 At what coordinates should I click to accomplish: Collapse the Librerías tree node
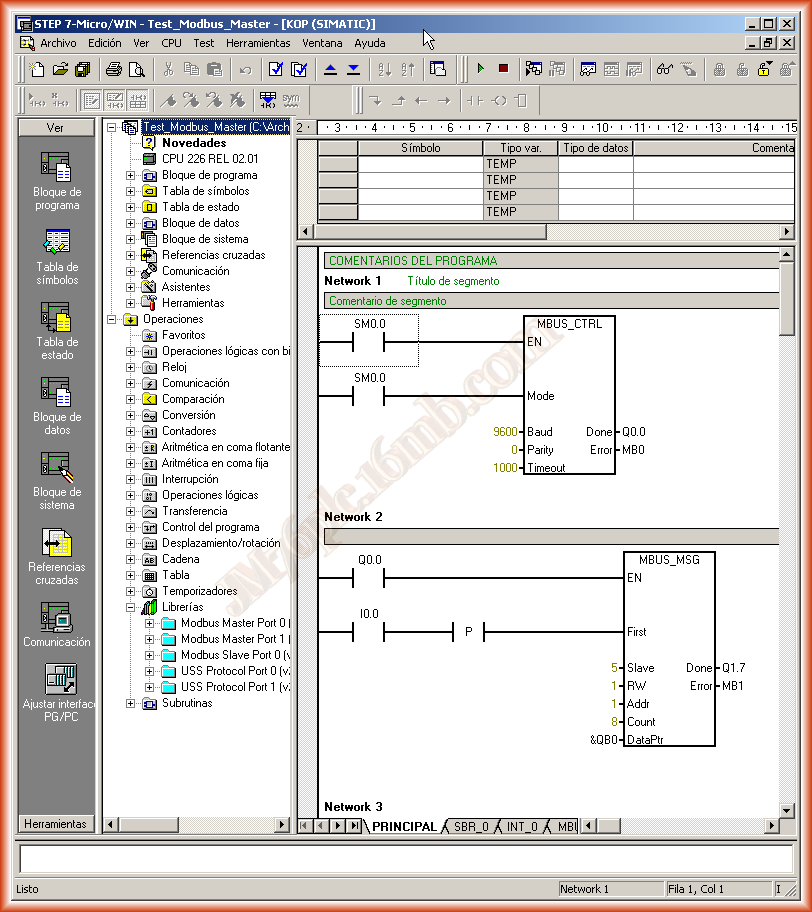[131, 607]
